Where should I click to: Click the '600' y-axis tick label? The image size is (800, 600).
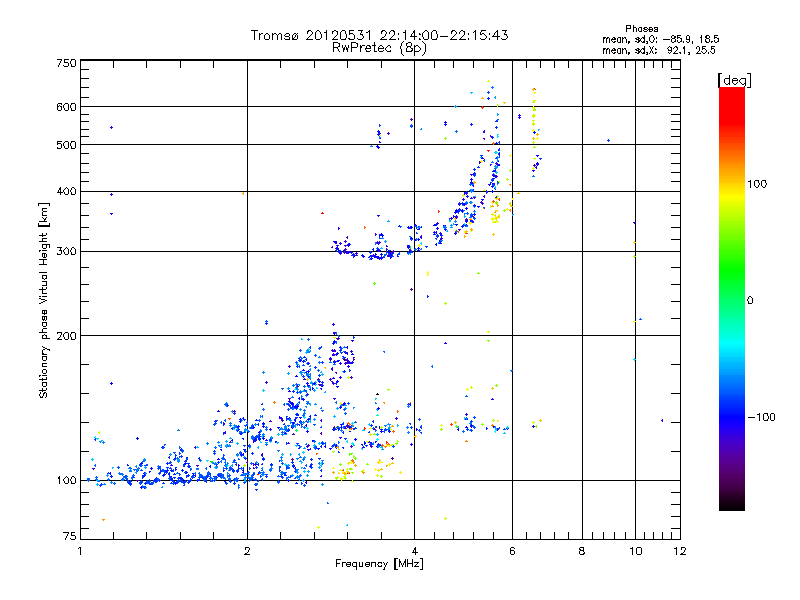(67, 107)
